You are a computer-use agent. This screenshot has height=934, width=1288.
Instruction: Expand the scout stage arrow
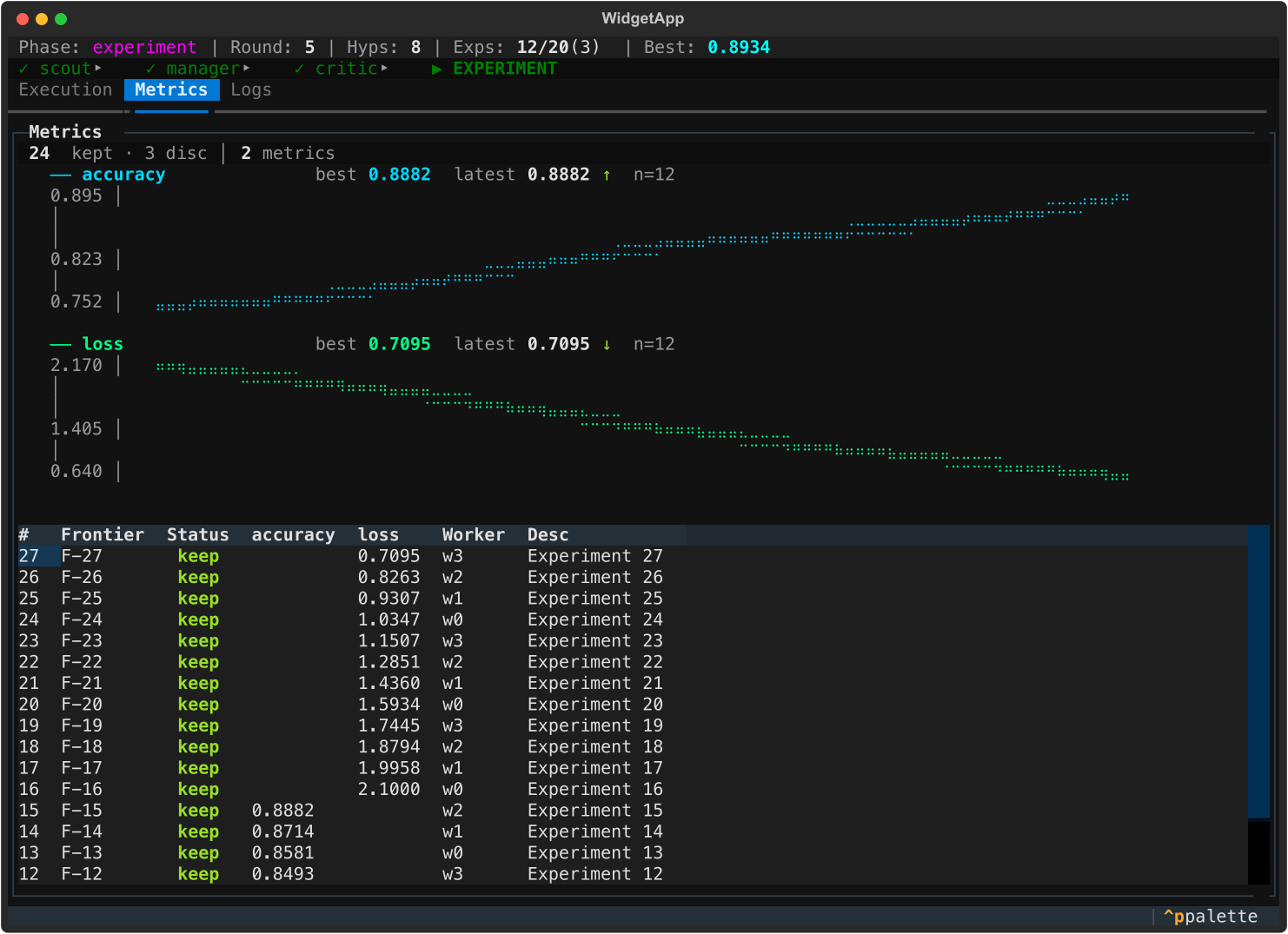tap(98, 68)
